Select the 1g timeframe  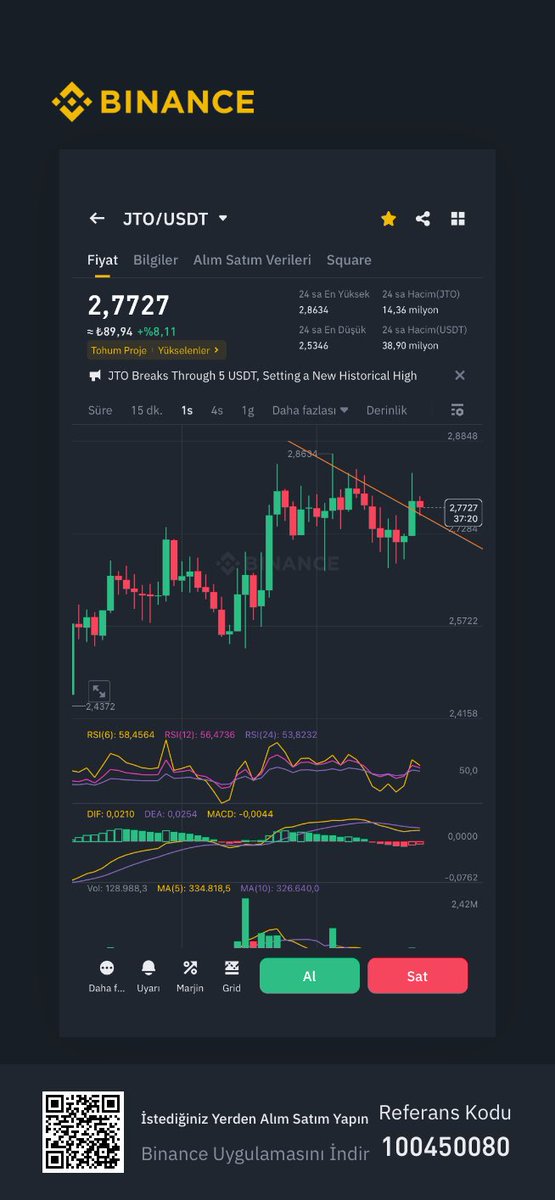tap(248, 410)
